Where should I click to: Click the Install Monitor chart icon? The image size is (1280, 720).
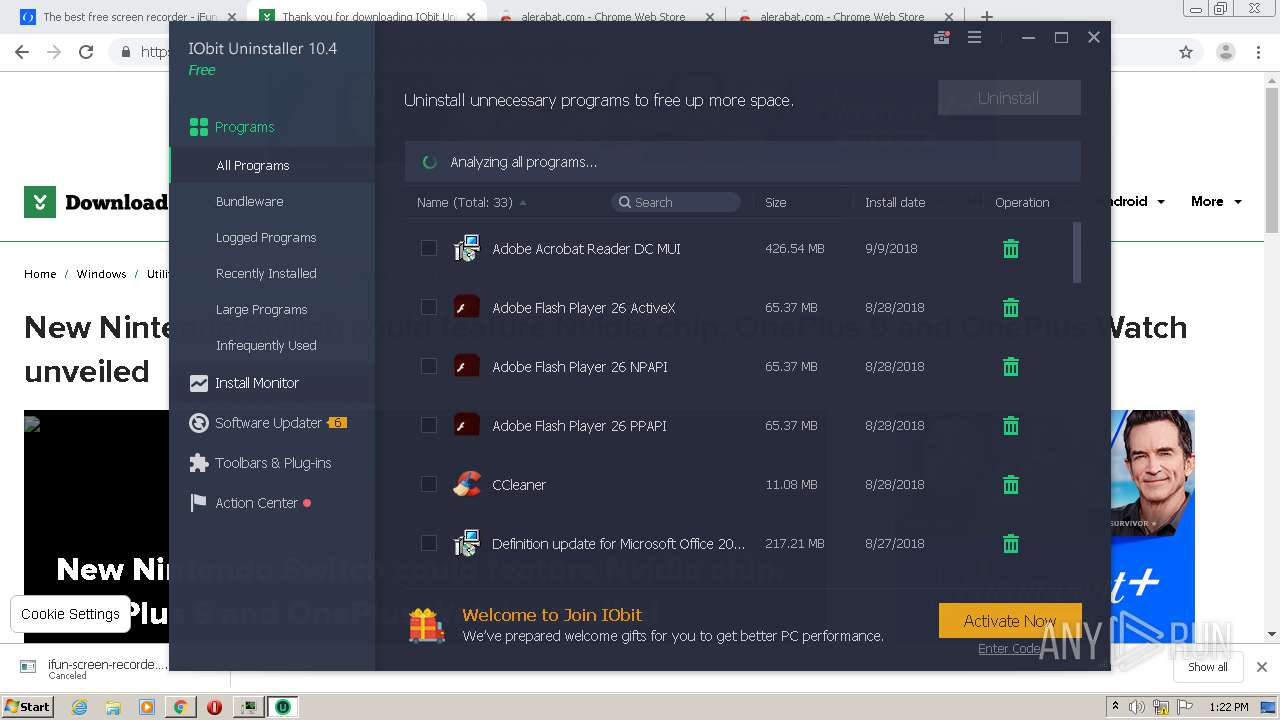[x=198, y=383]
